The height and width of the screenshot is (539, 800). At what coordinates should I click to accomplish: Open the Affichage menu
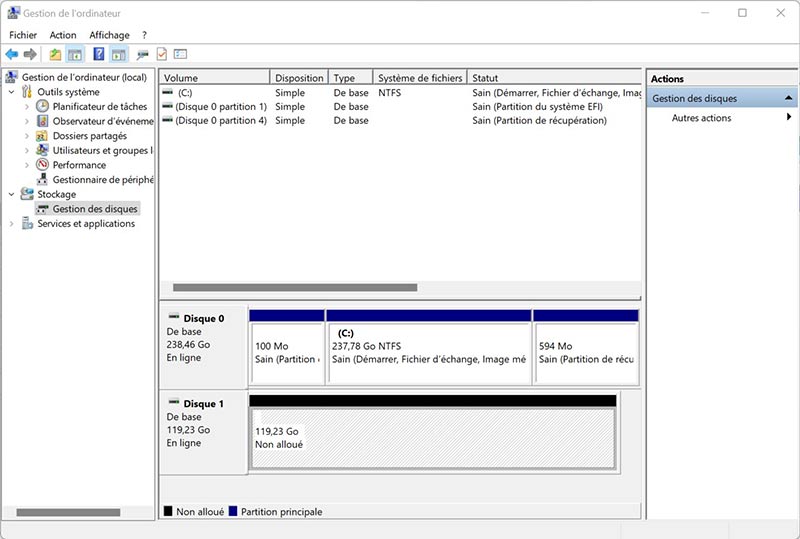pyautogui.click(x=109, y=35)
